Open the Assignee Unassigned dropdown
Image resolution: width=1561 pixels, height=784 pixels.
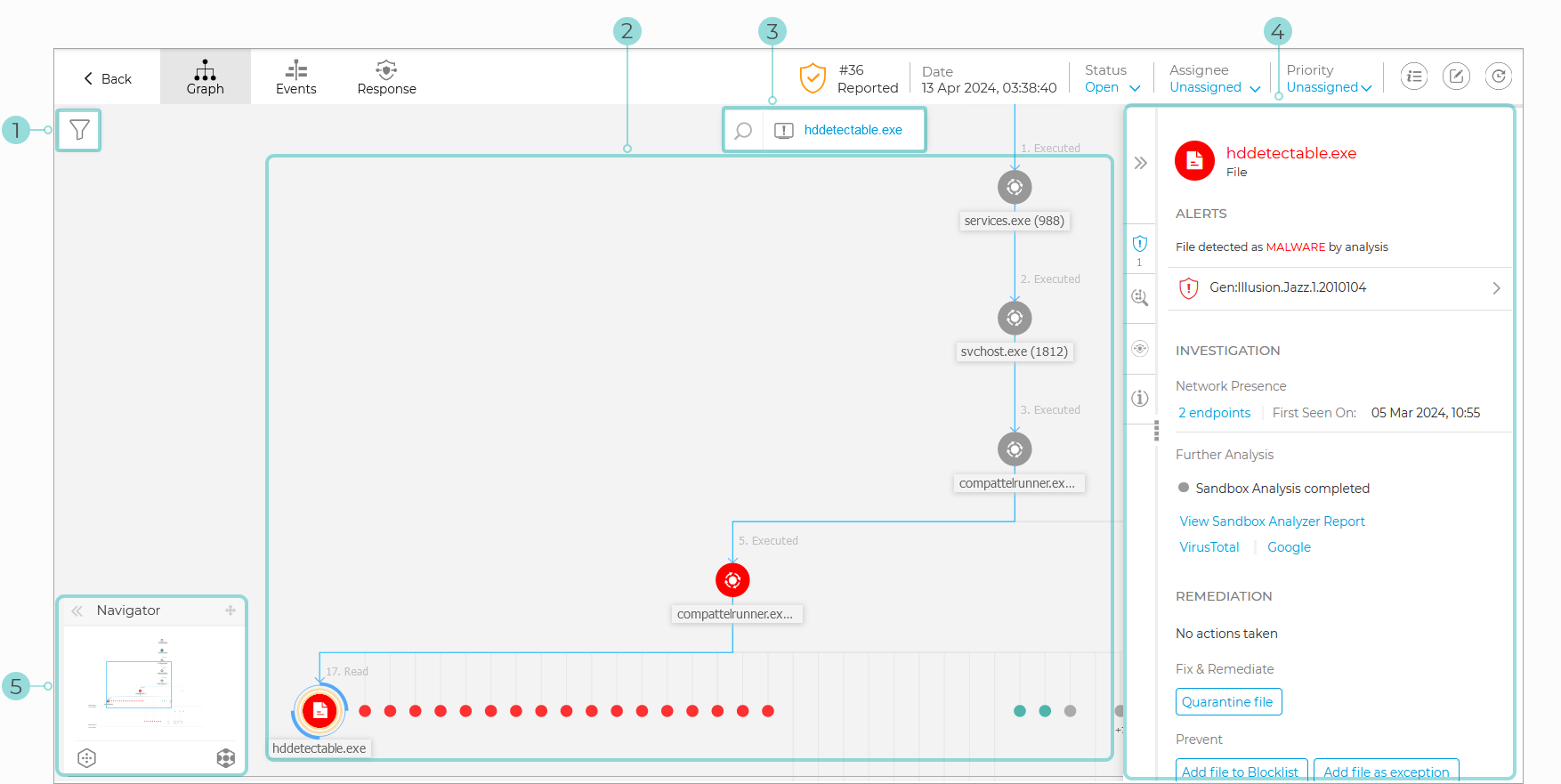coord(1215,87)
